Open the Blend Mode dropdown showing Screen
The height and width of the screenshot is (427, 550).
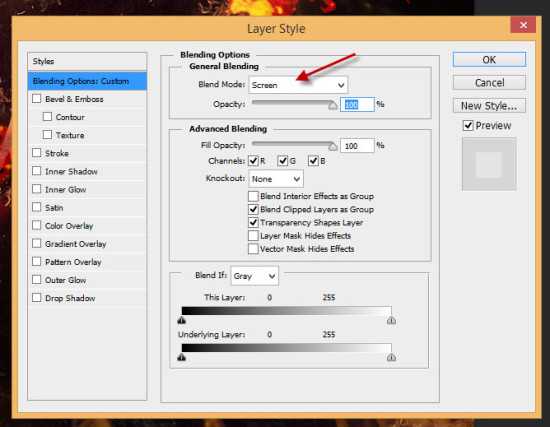[x=298, y=85]
